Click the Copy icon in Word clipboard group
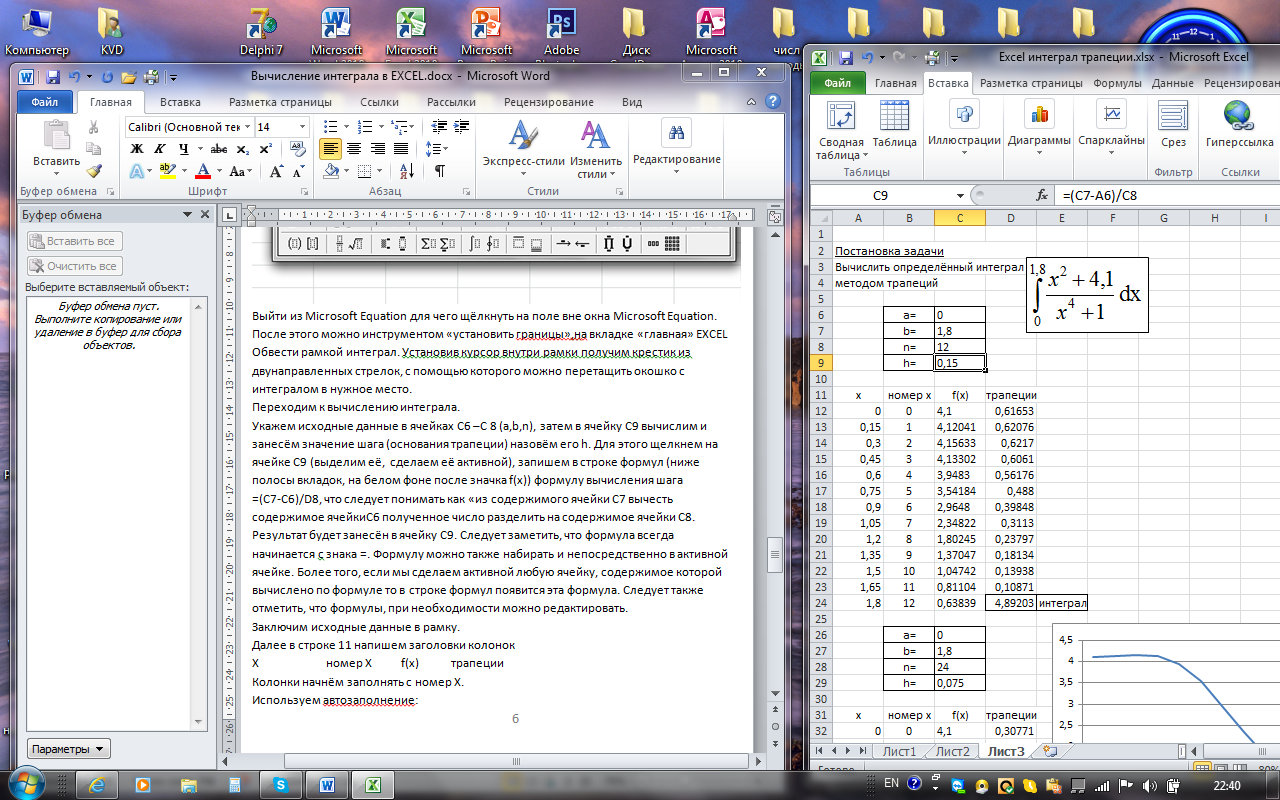 (x=93, y=149)
